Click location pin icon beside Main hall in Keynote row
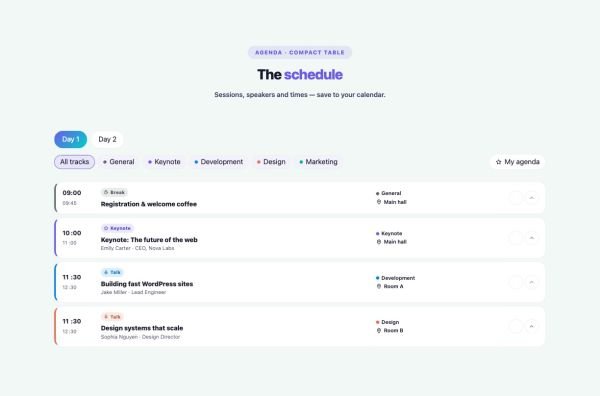 (x=379, y=242)
